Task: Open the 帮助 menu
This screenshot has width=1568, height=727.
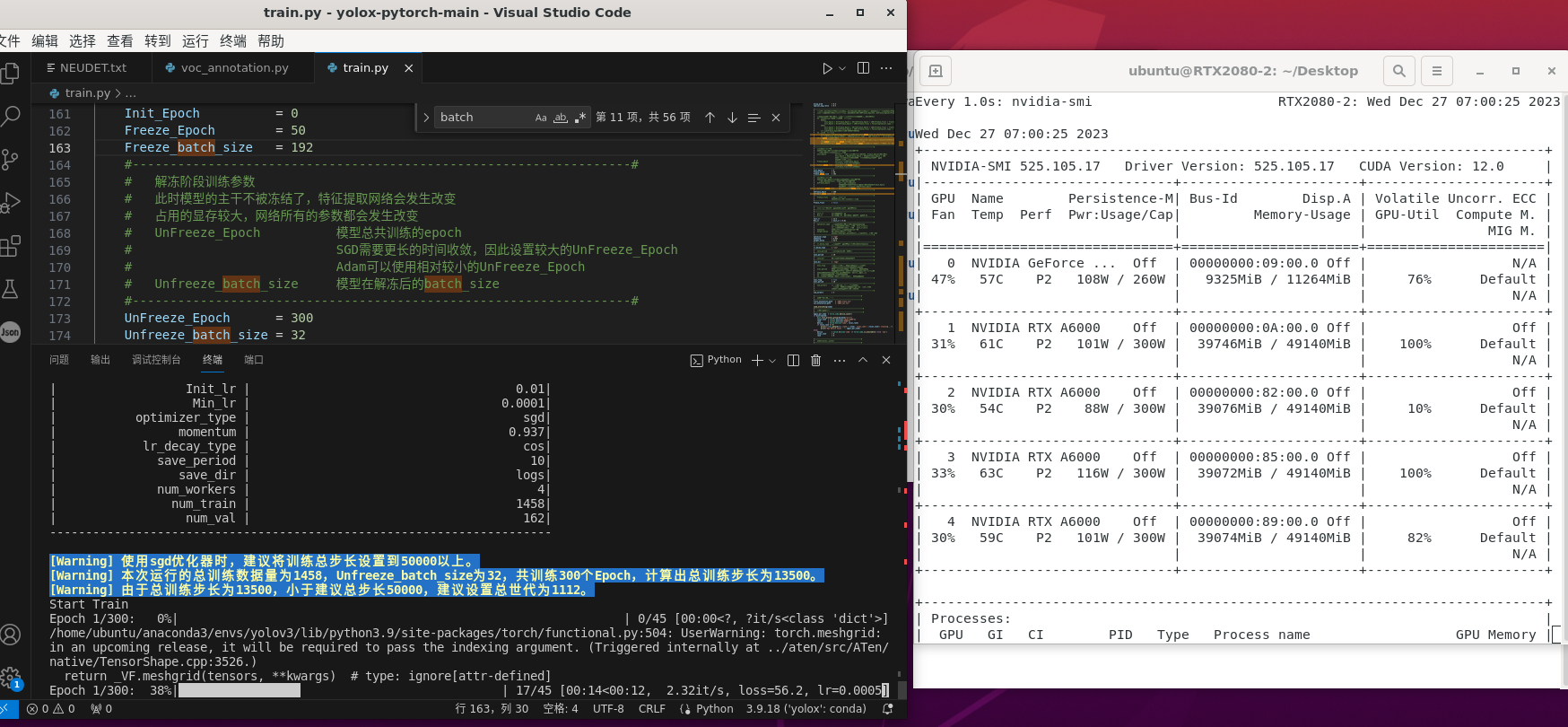Action: click(270, 41)
